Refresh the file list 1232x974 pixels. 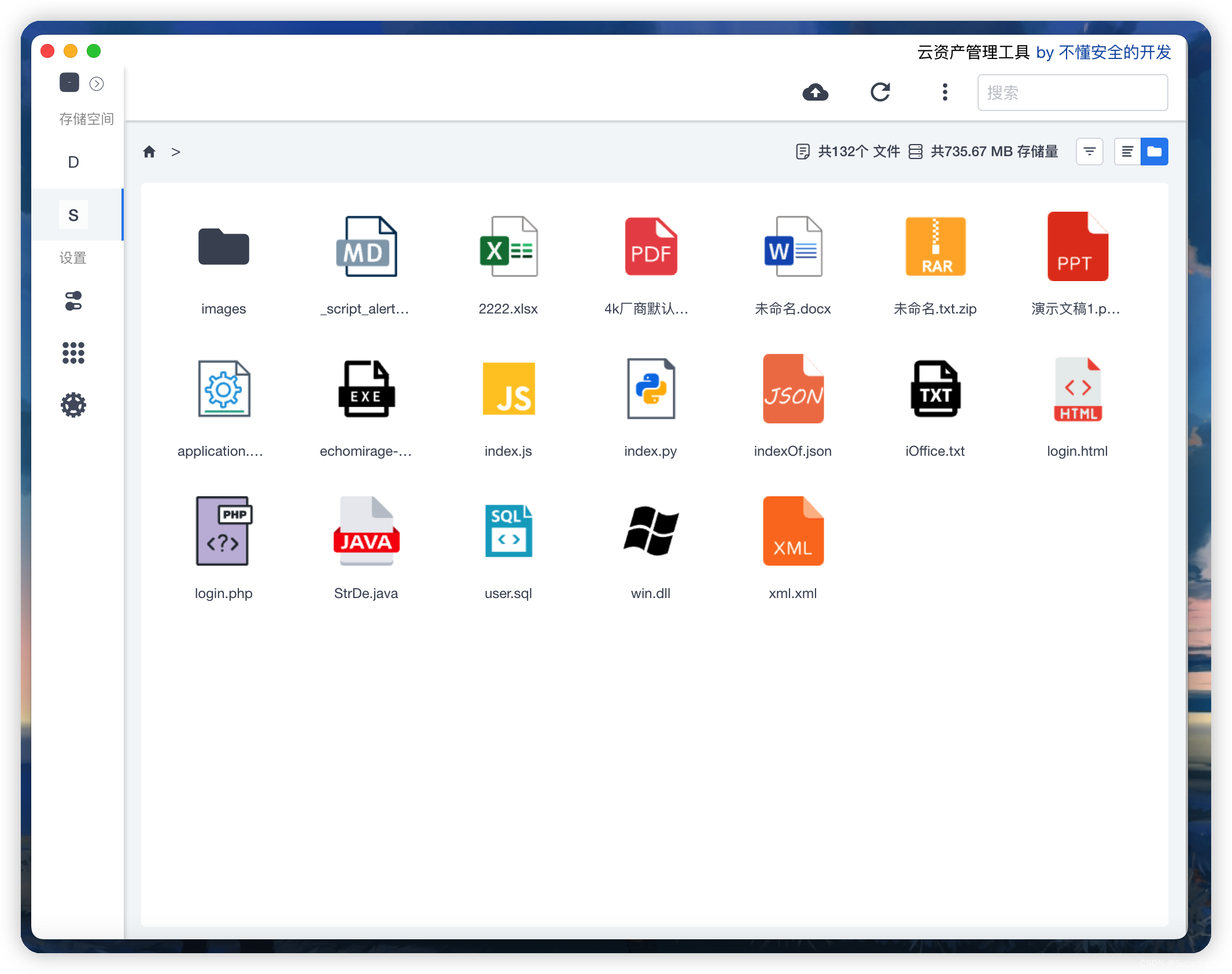(880, 92)
